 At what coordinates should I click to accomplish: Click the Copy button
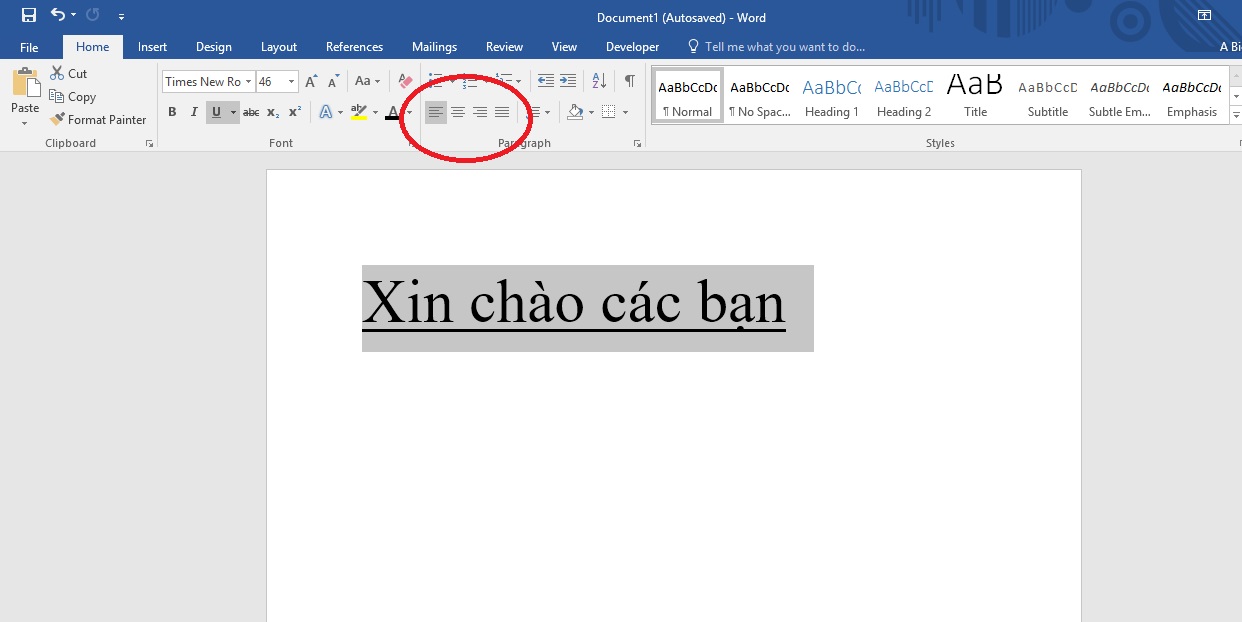pyautogui.click(x=72, y=97)
